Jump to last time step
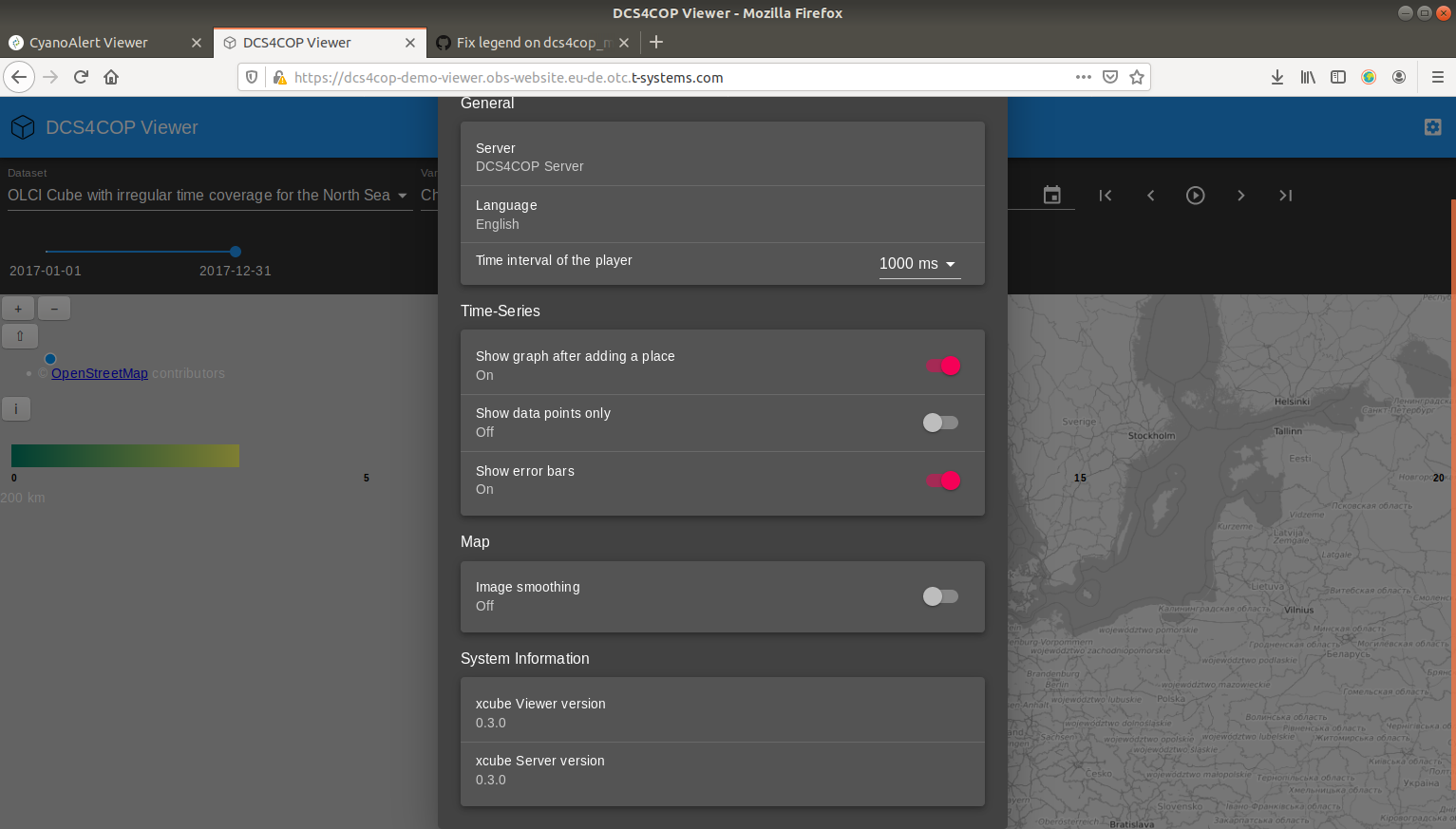Image resolution: width=1456 pixels, height=829 pixels. coord(1285,195)
